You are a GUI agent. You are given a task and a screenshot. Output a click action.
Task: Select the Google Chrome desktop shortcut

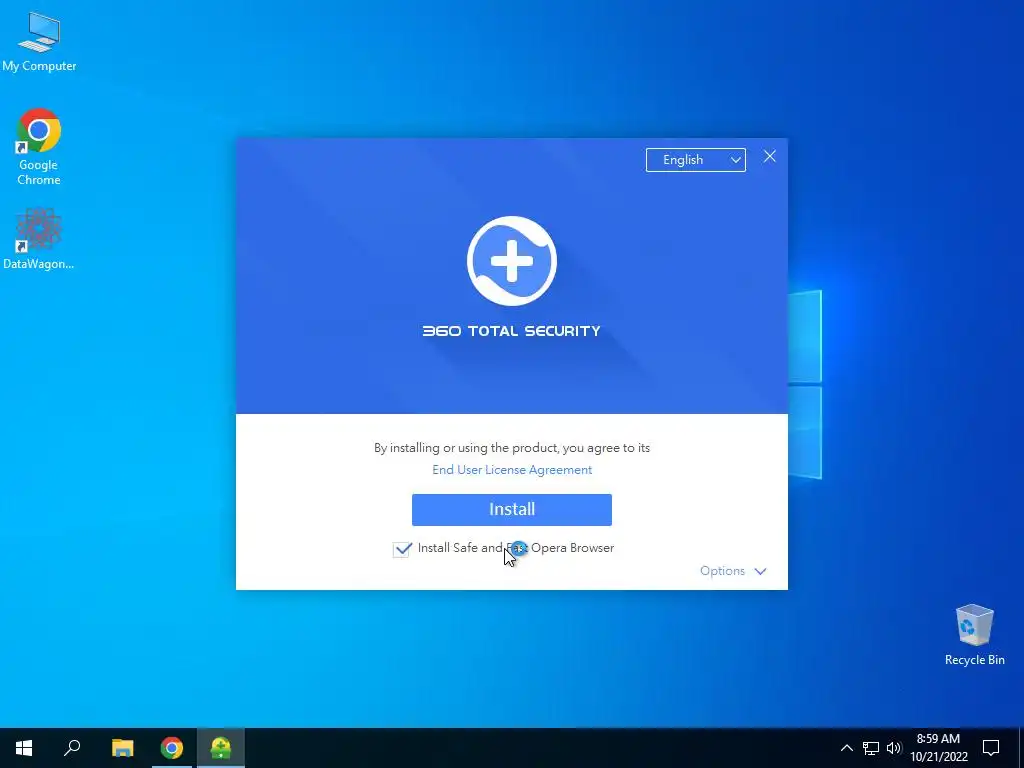point(39,147)
